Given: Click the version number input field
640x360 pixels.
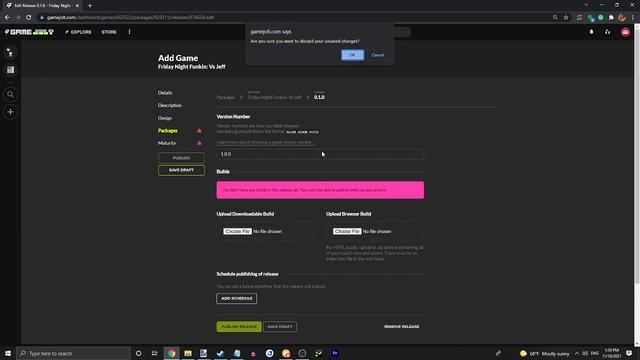Looking at the screenshot, I should [320, 154].
